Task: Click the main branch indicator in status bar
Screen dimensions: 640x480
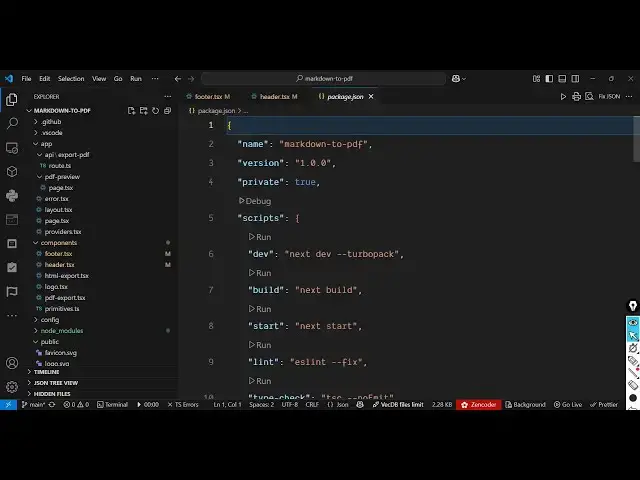Action: pyautogui.click(x=33, y=404)
